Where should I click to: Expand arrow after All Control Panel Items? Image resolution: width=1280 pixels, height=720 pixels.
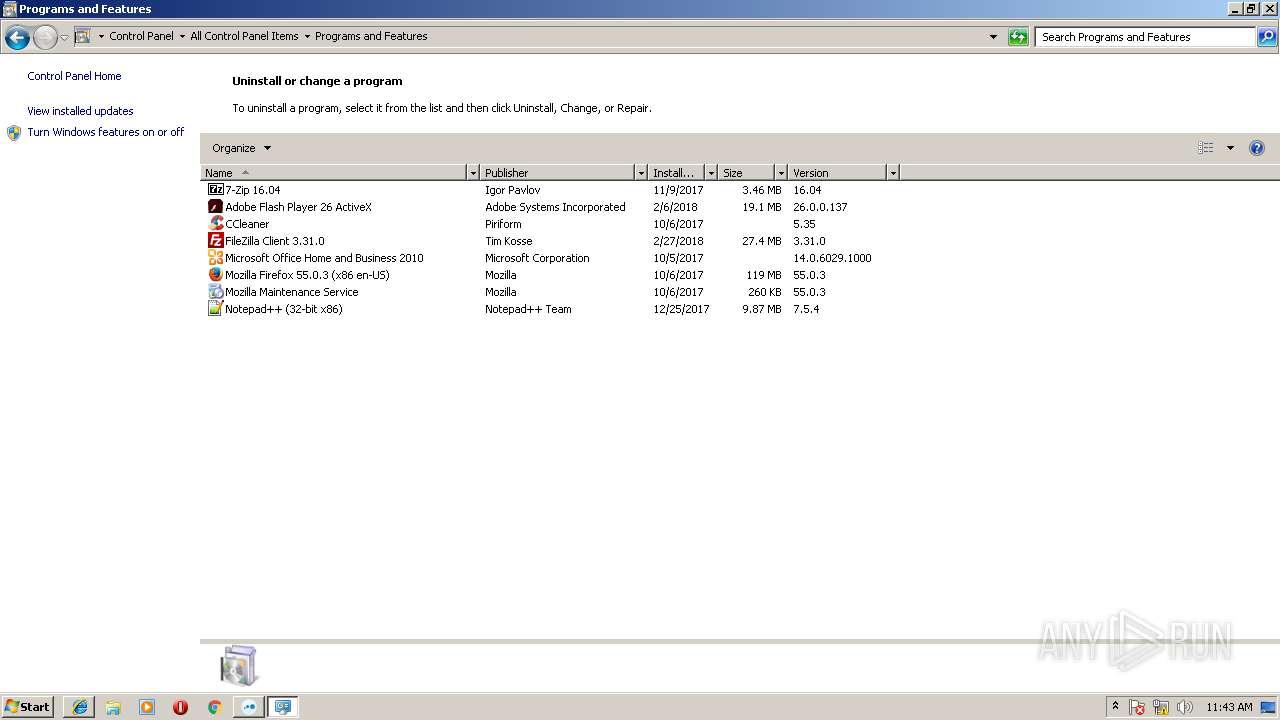click(307, 36)
